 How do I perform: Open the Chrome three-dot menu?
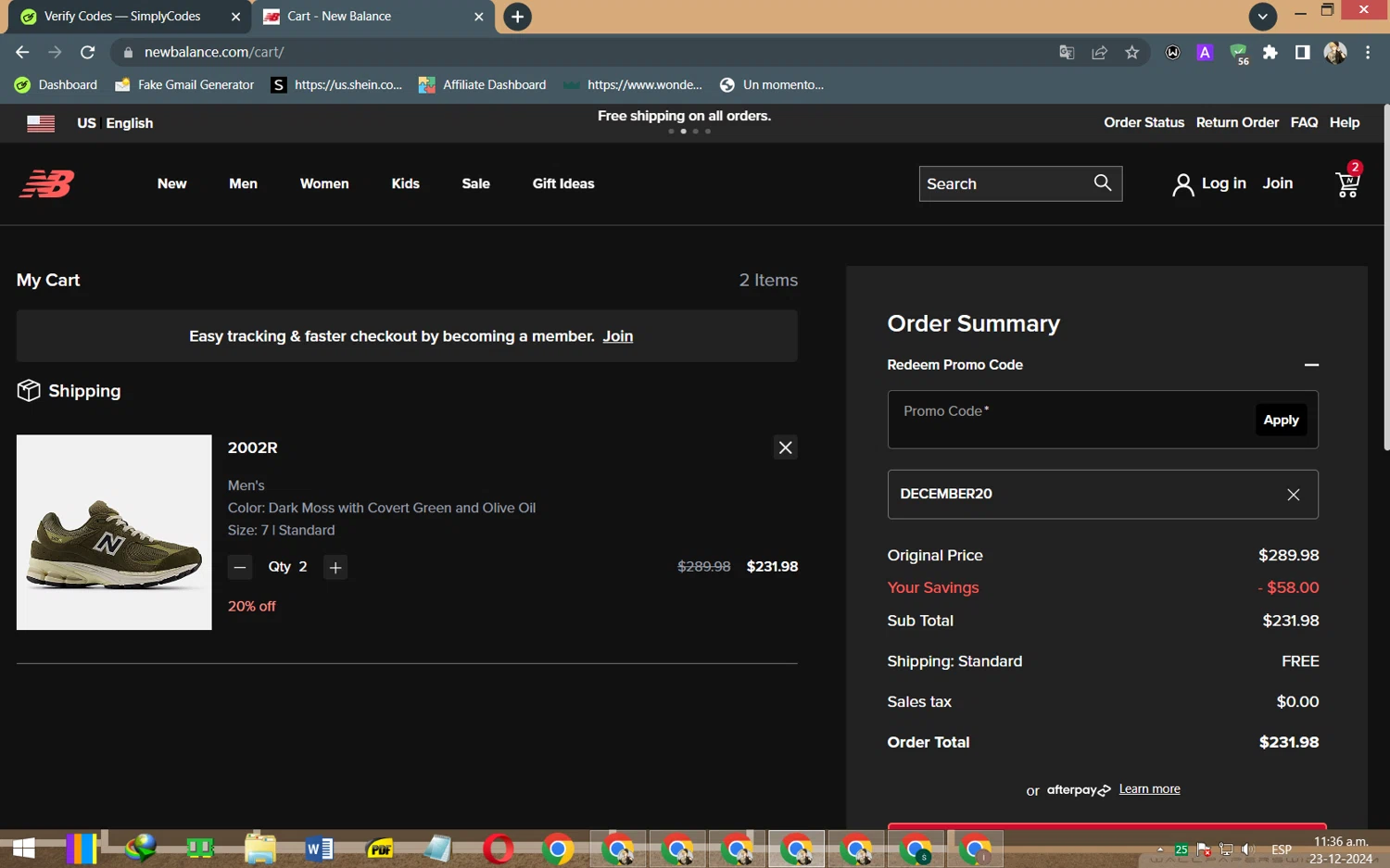point(1368,53)
